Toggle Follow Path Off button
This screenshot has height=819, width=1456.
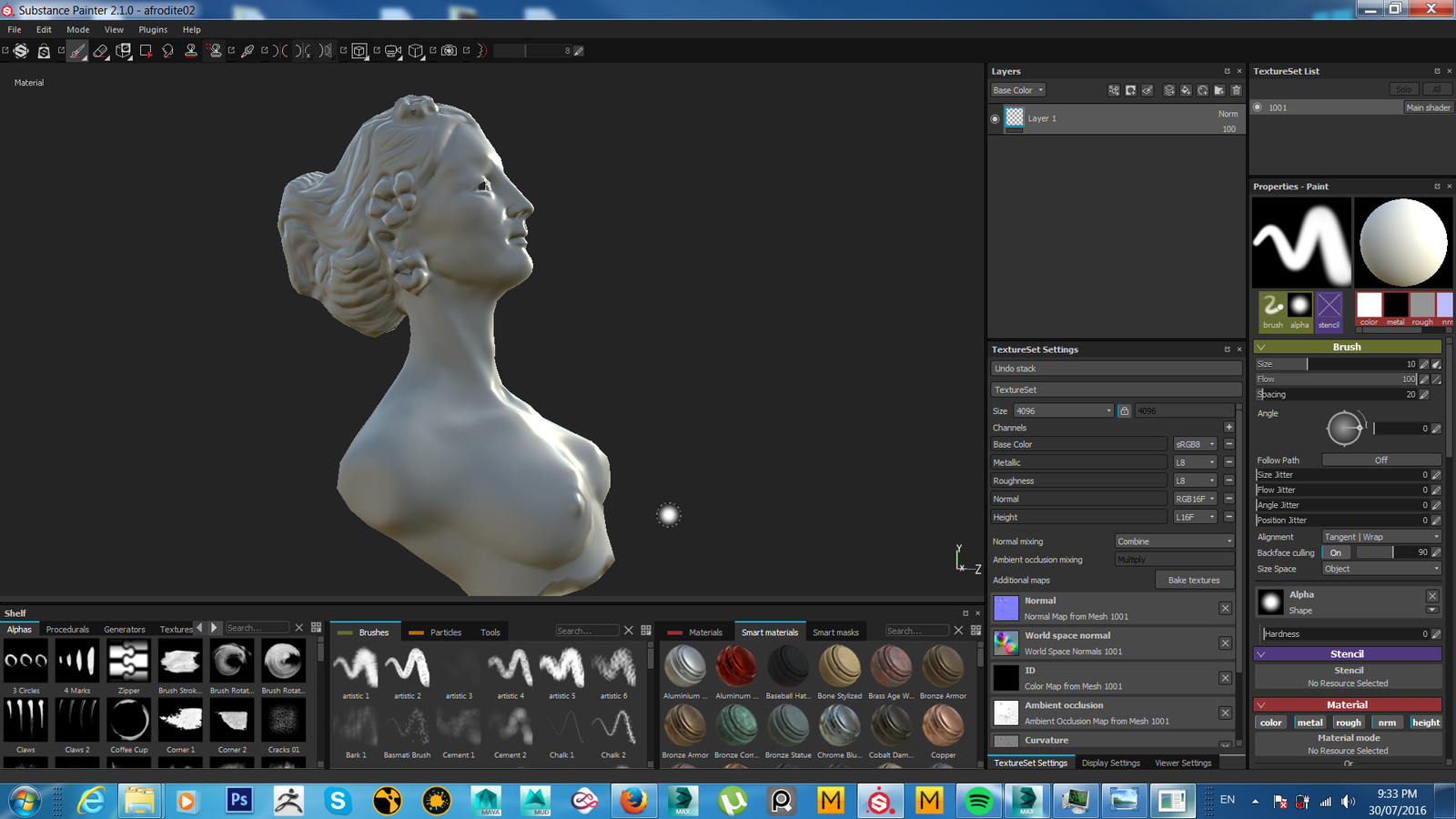click(x=1381, y=460)
